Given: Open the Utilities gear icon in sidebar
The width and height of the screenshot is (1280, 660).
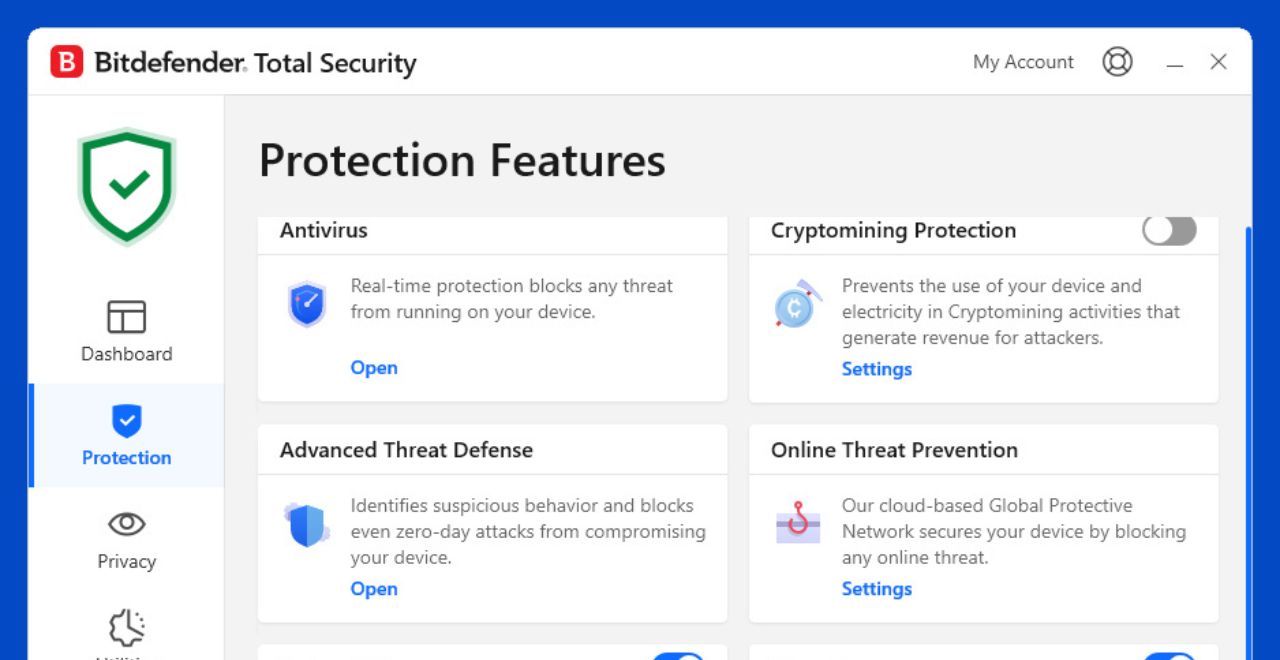Looking at the screenshot, I should click(126, 629).
